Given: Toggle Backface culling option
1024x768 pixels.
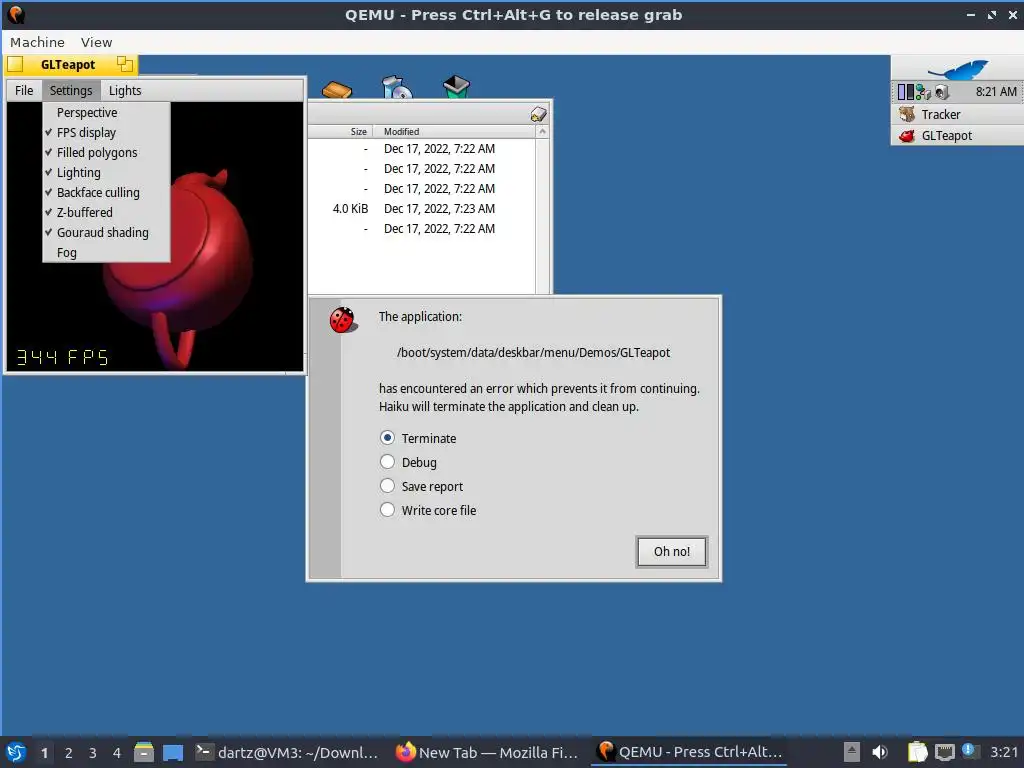Looking at the screenshot, I should [106, 193].
